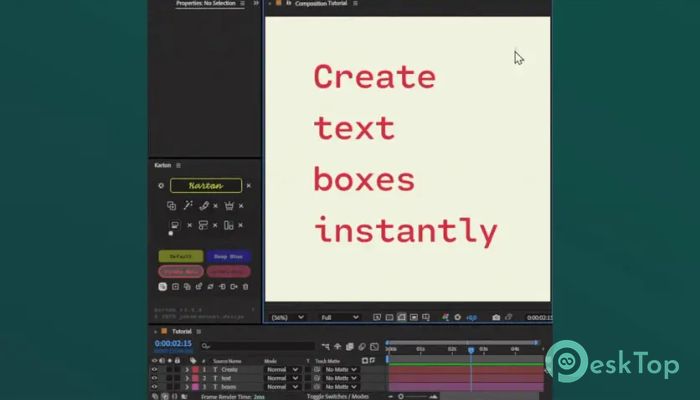Click the Kartan settings gear icon

161,185
